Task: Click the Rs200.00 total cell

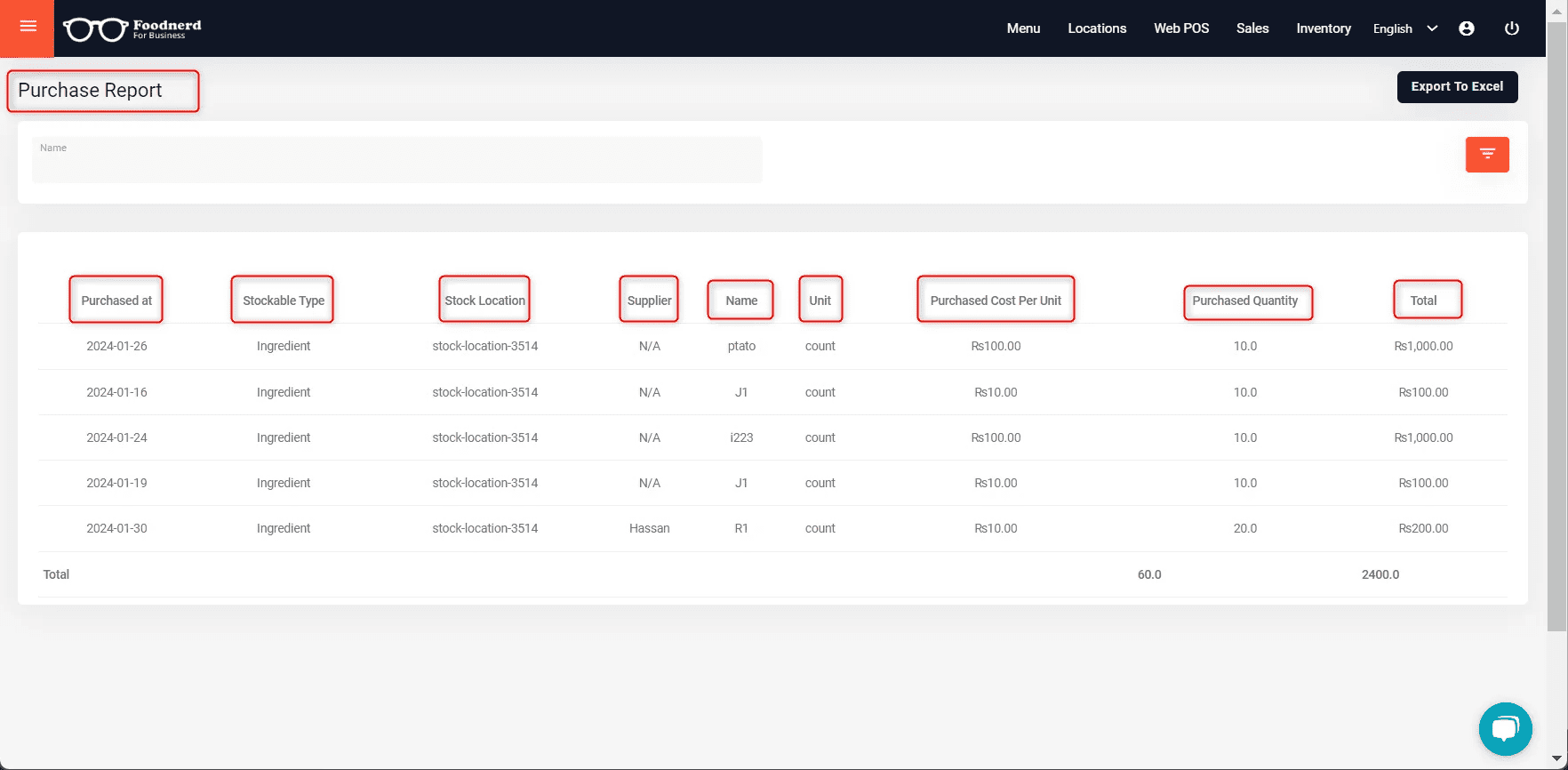Action: click(x=1423, y=528)
